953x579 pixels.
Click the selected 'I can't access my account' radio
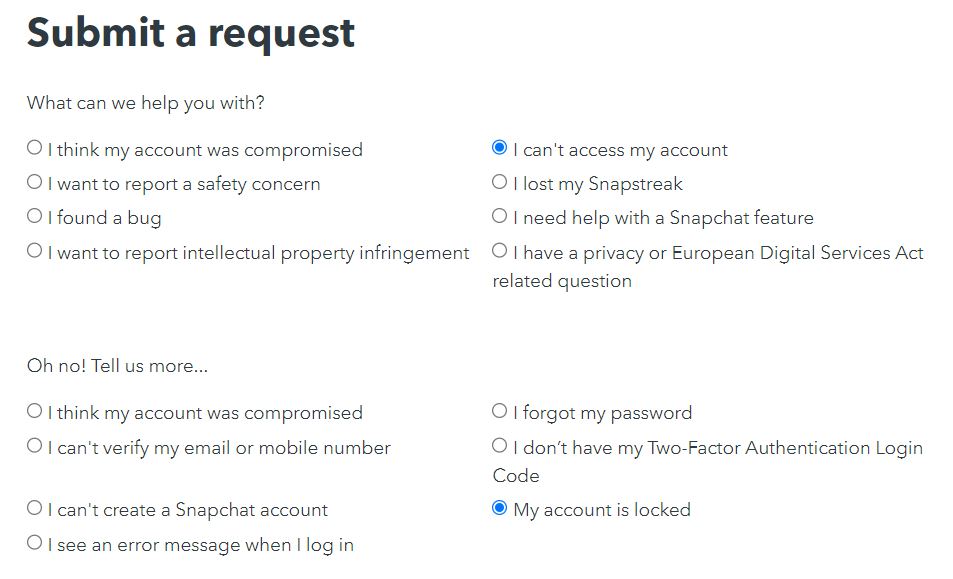pos(500,149)
